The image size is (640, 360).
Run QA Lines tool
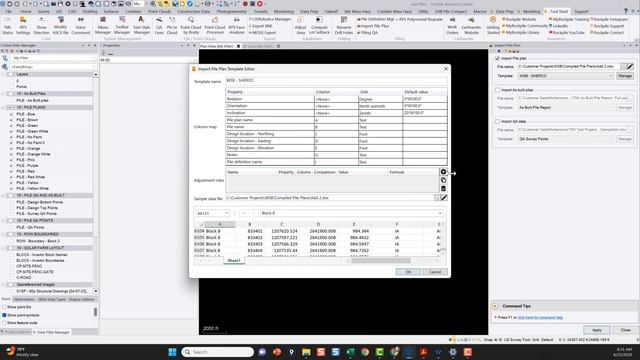[159, 25]
